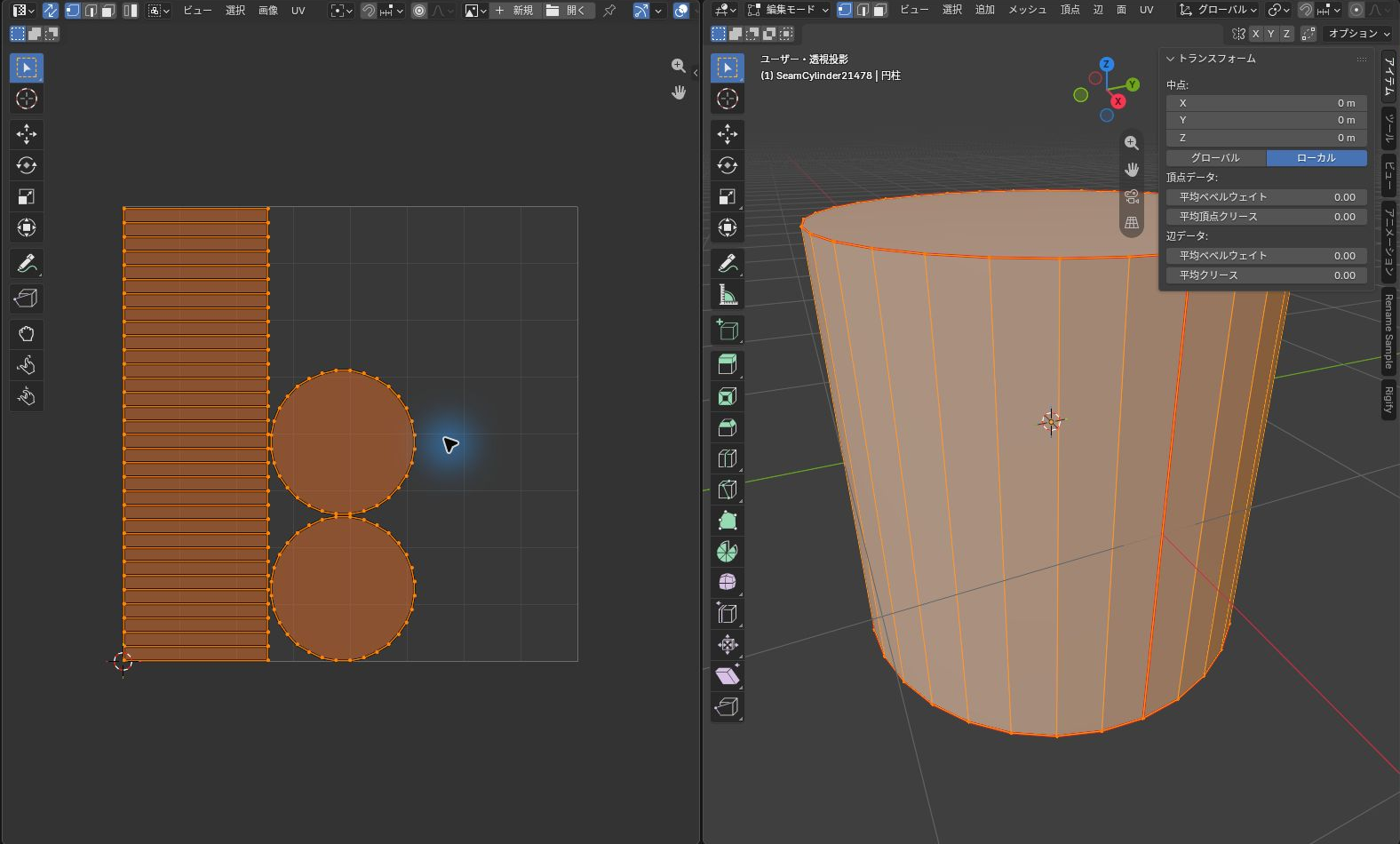Image resolution: width=1400 pixels, height=844 pixels.
Task: Choose the Inset Faces tool
Action: [x=728, y=396]
